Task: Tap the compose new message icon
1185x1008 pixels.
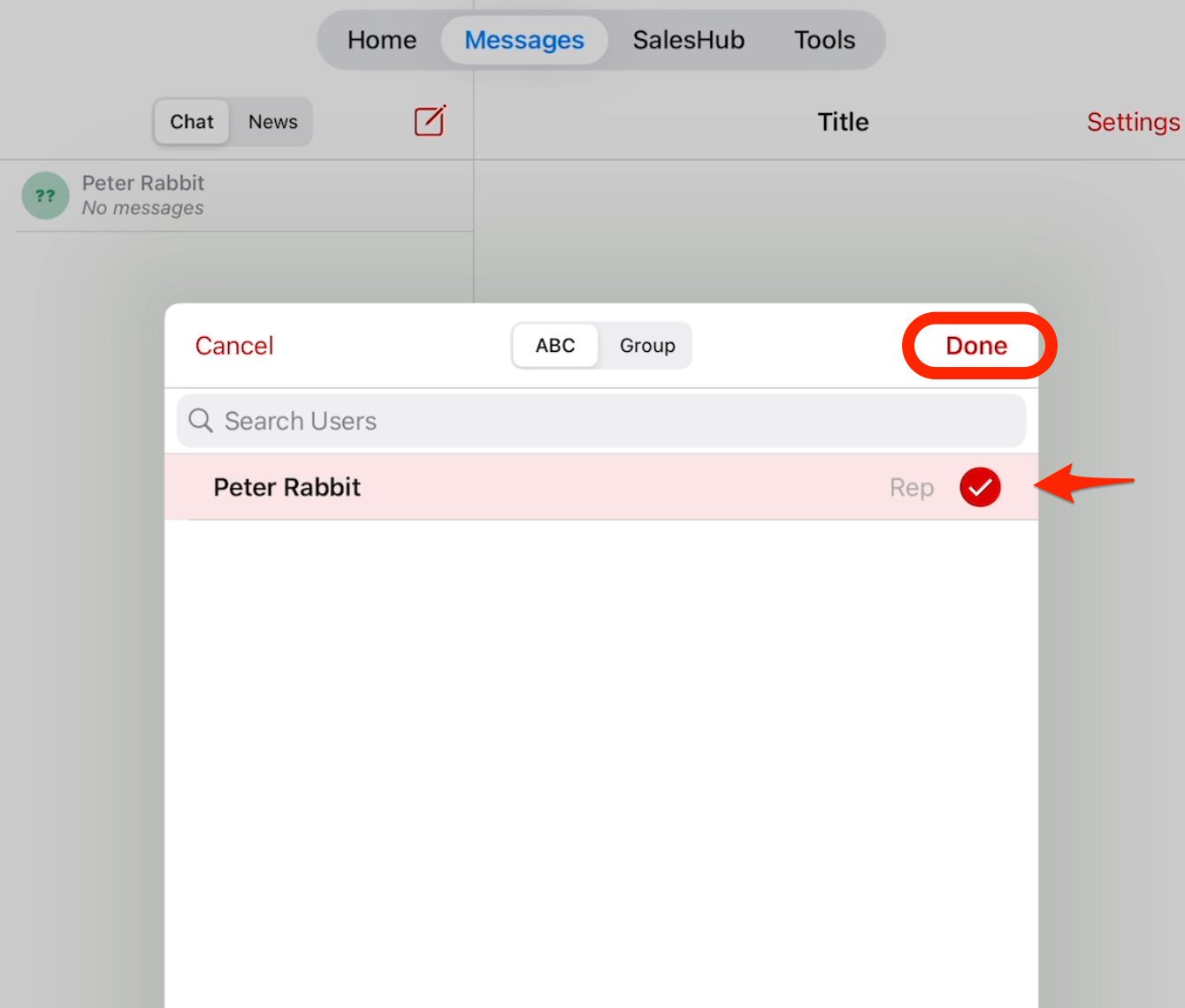Action: (430, 121)
